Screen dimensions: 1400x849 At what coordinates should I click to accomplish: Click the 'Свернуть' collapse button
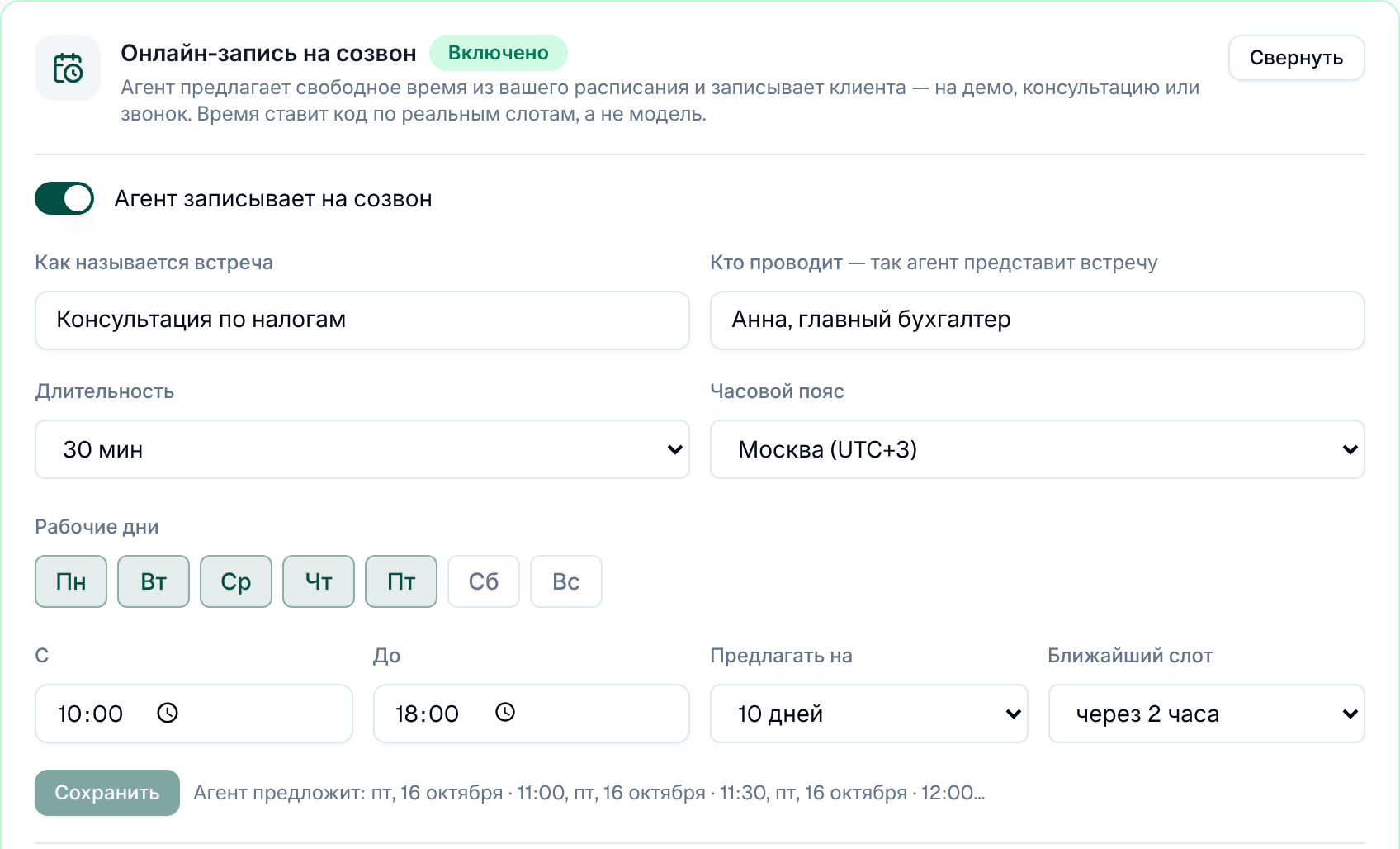pyautogui.click(x=1297, y=58)
